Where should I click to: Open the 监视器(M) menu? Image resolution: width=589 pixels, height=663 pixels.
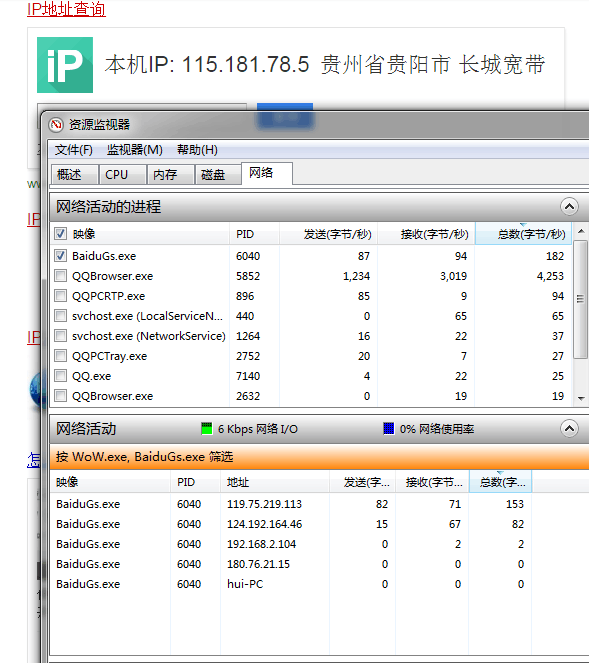(134, 150)
